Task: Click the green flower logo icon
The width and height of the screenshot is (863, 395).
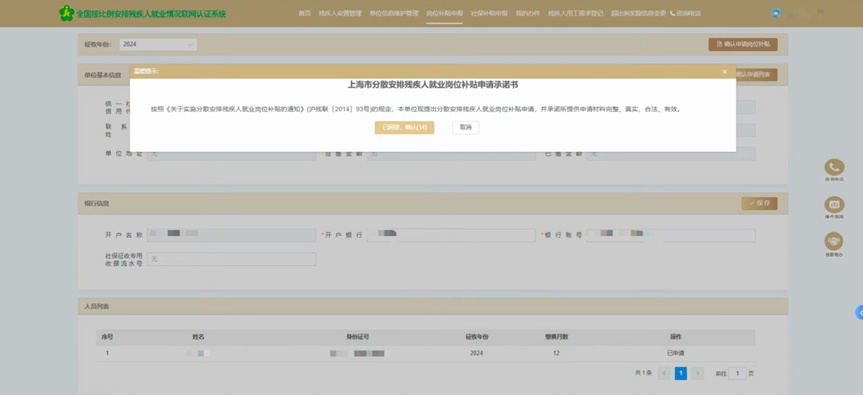Action: (67, 13)
